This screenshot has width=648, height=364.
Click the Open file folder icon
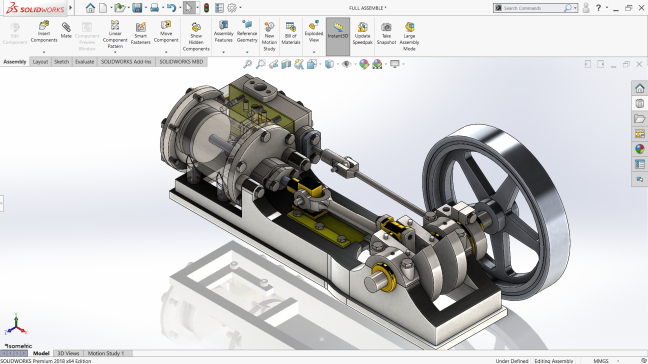[x=119, y=8]
